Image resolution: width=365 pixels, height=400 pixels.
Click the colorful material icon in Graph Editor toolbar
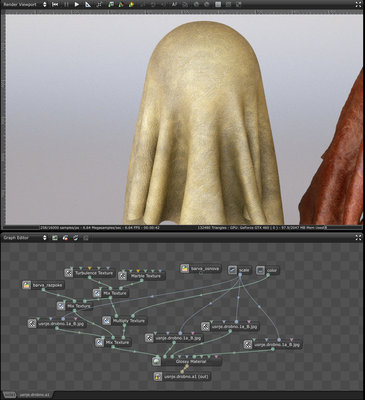click(x=66, y=238)
